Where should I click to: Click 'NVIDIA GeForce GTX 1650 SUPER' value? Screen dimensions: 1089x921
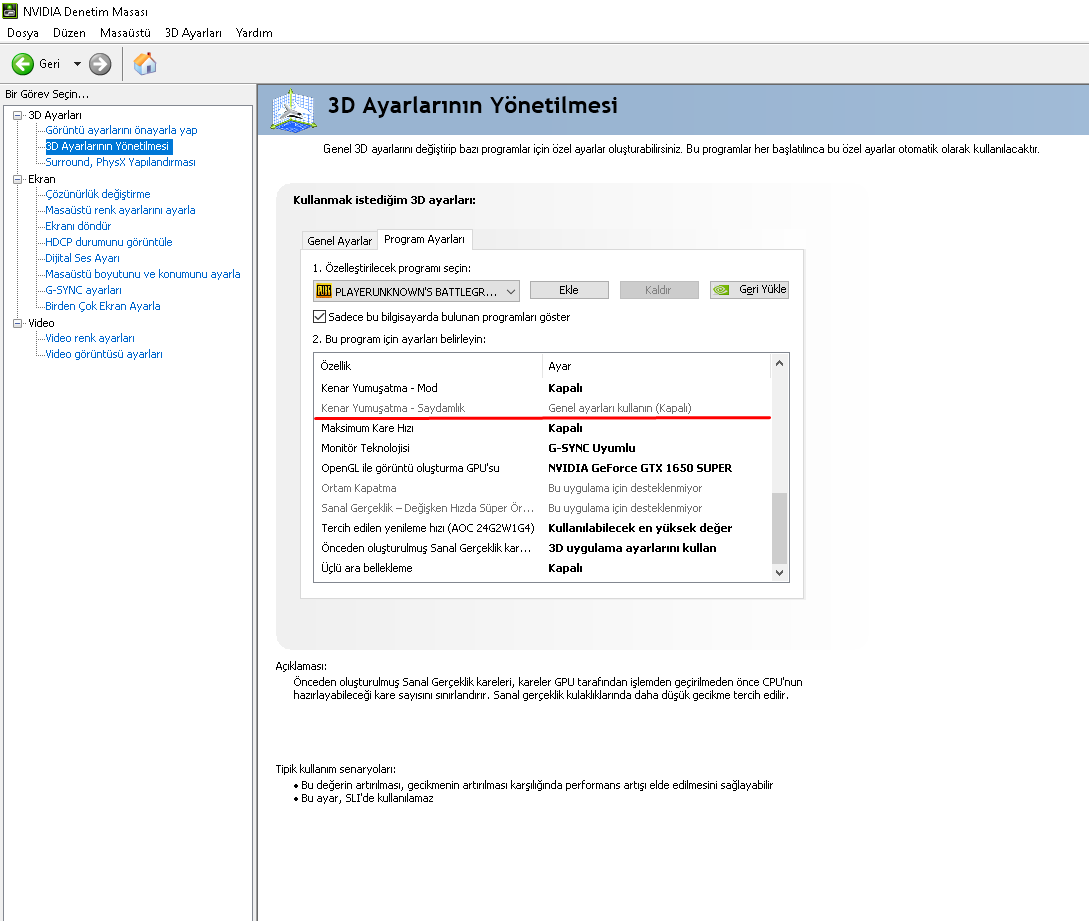(640, 468)
